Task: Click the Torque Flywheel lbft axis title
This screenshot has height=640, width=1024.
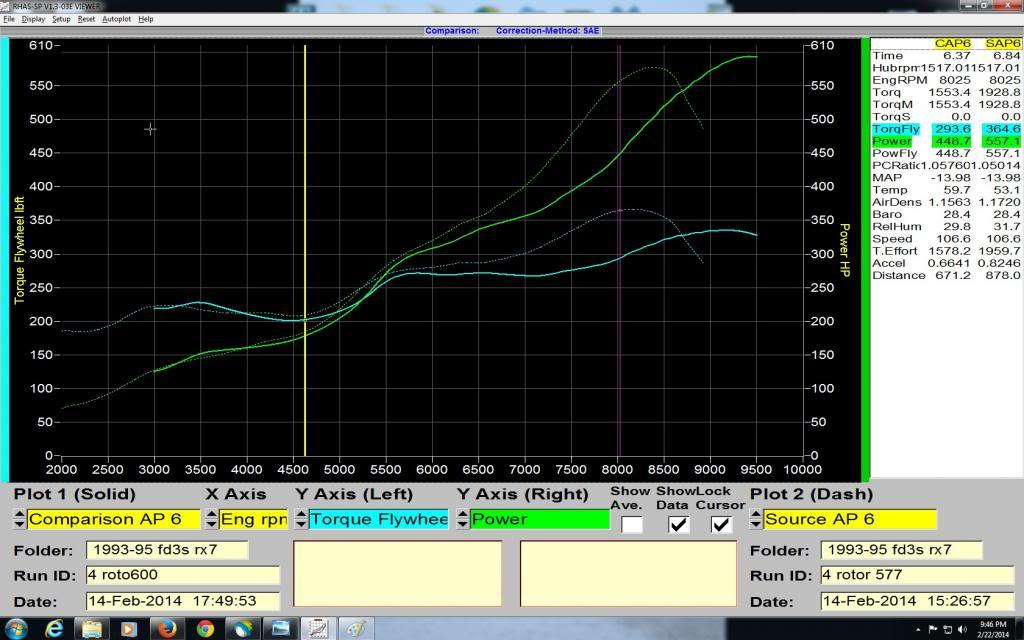Action: (19, 250)
